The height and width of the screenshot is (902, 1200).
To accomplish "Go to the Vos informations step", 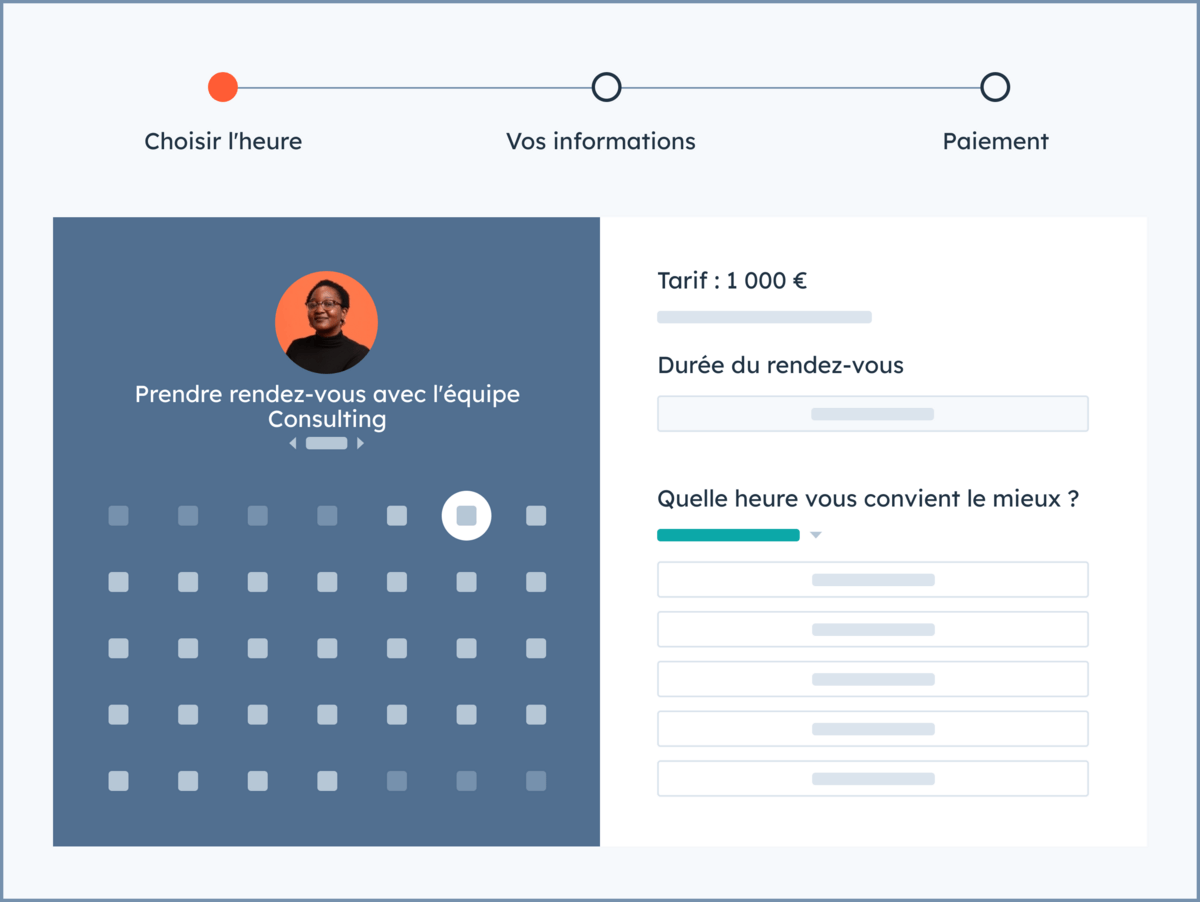I will [601, 141].
